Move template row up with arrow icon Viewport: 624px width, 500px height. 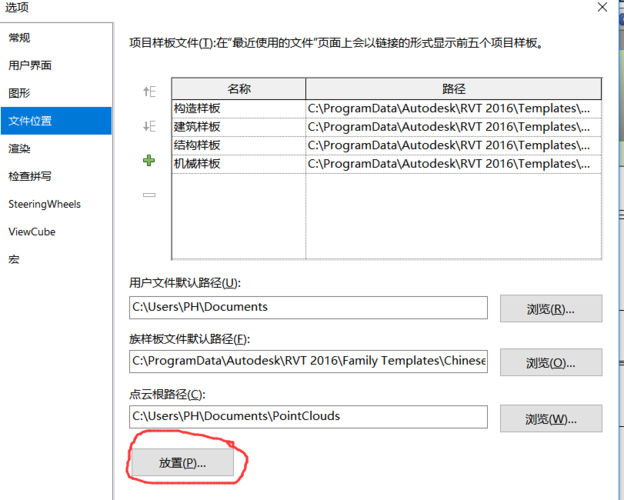149,92
